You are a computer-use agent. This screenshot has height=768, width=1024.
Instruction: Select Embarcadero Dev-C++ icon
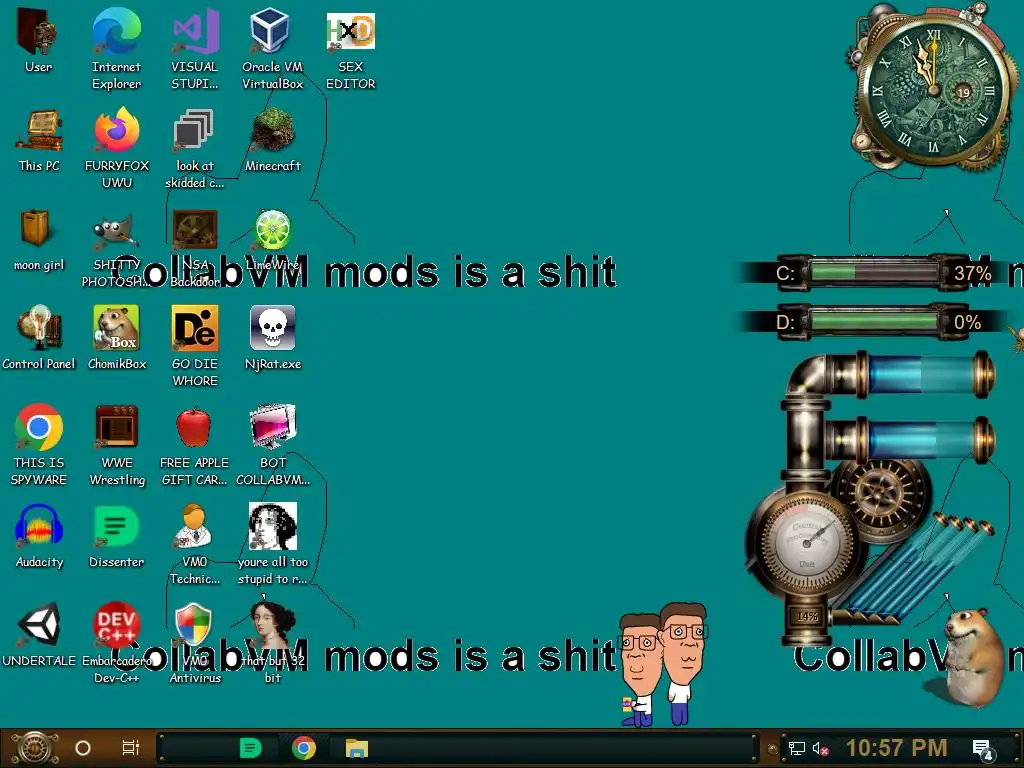coord(116,643)
